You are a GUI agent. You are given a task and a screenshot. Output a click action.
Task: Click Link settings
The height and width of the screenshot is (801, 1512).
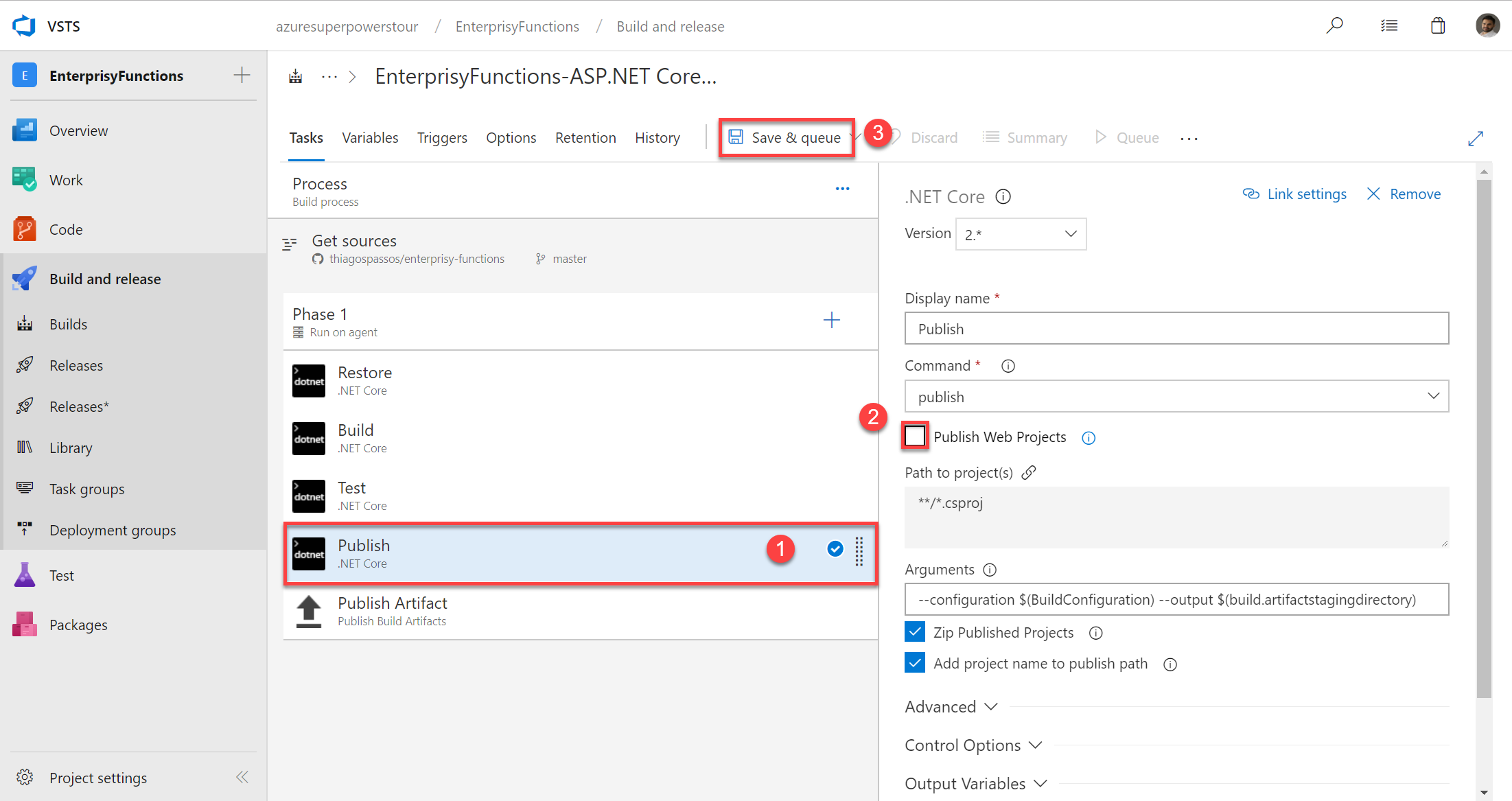(x=1294, y=194)
